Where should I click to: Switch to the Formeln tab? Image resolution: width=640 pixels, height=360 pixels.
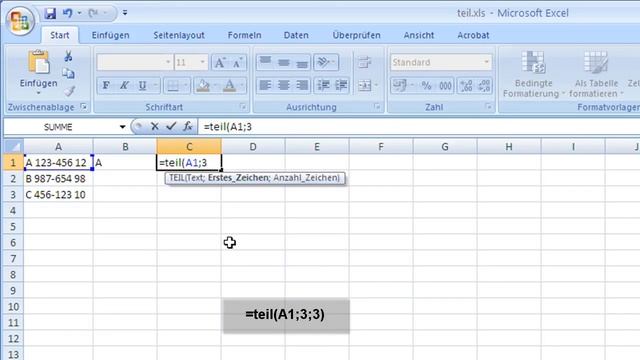[x=244, y=35]
